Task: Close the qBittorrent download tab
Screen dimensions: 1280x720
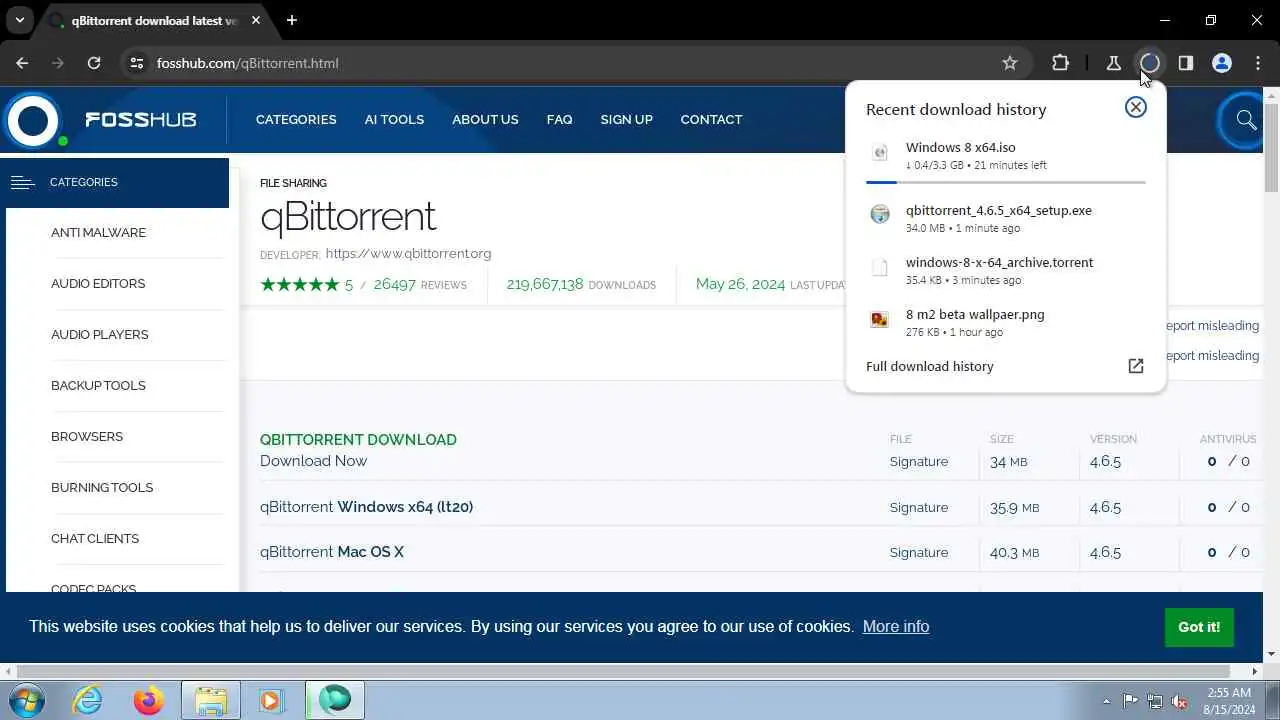Action: (254, 20)
